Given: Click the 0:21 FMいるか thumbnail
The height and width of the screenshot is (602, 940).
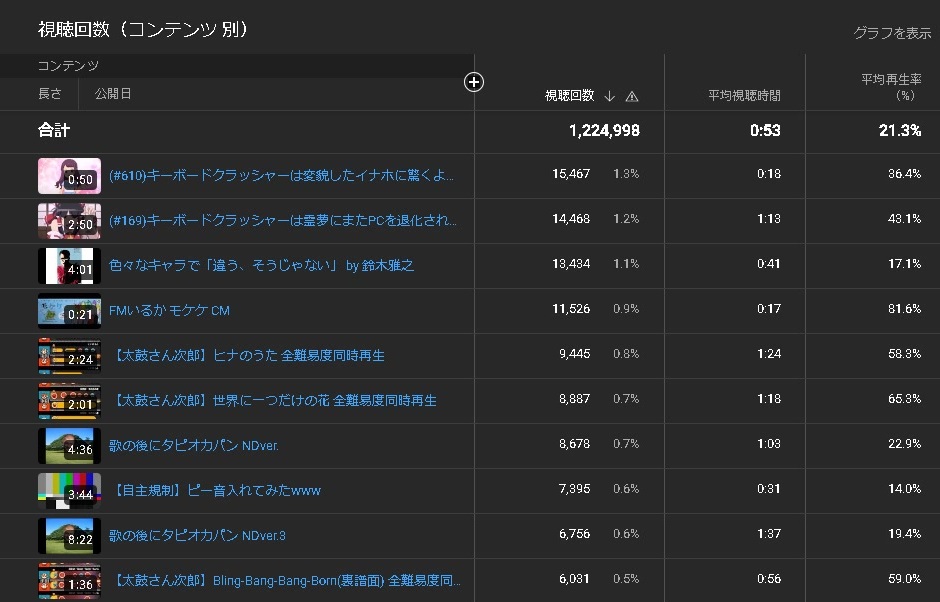Looking at the screenshot, I should point(69,310).
